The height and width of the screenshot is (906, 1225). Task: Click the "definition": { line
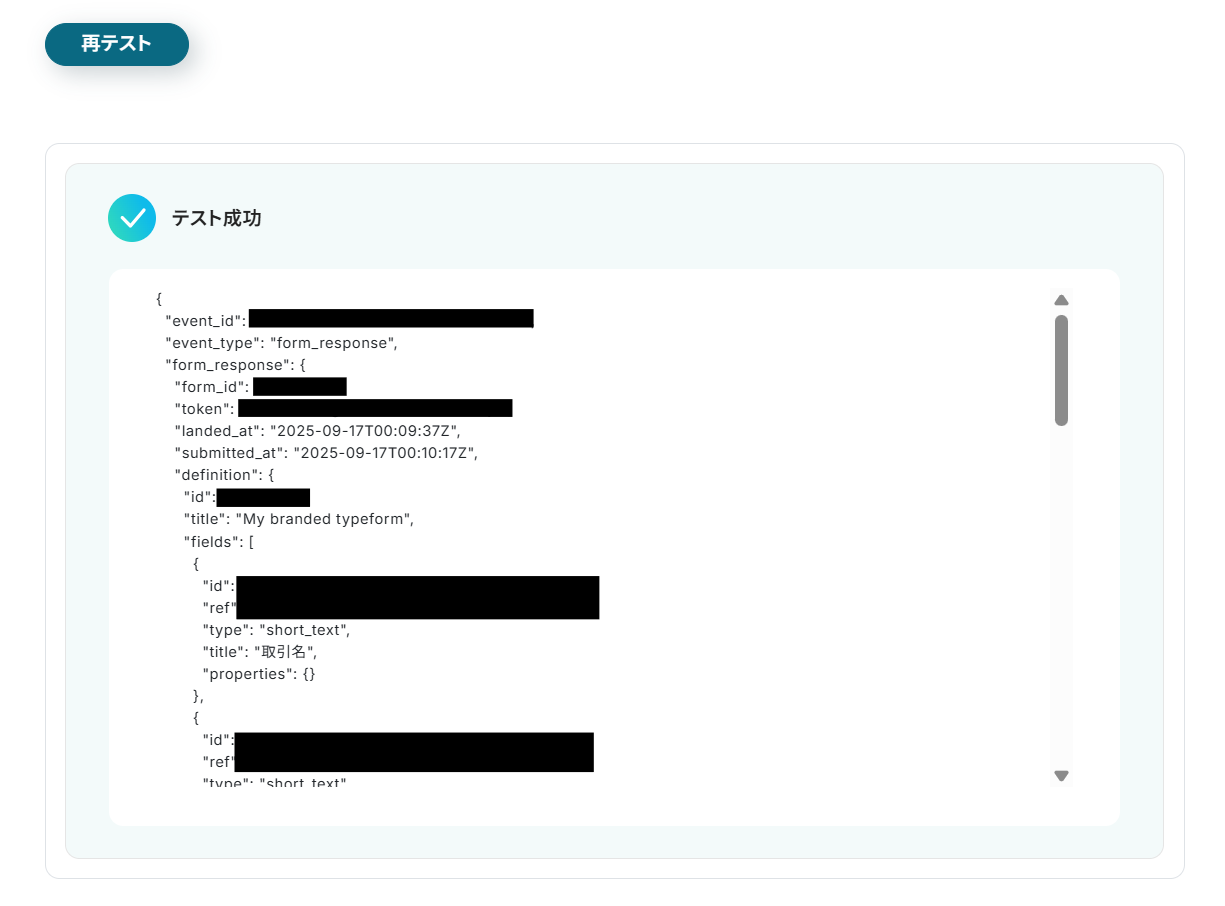point(224,474)
